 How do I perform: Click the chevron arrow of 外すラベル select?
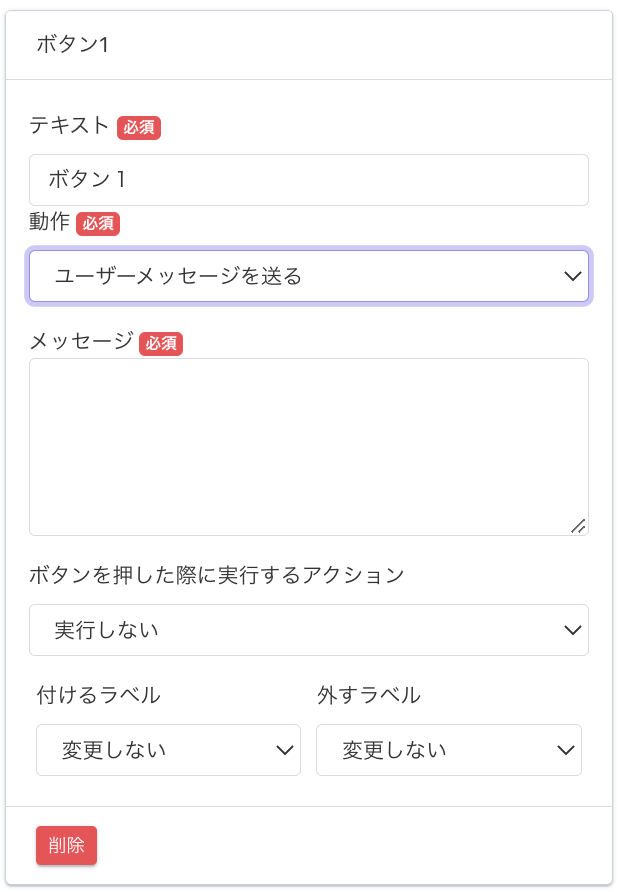tap(565, 750)
